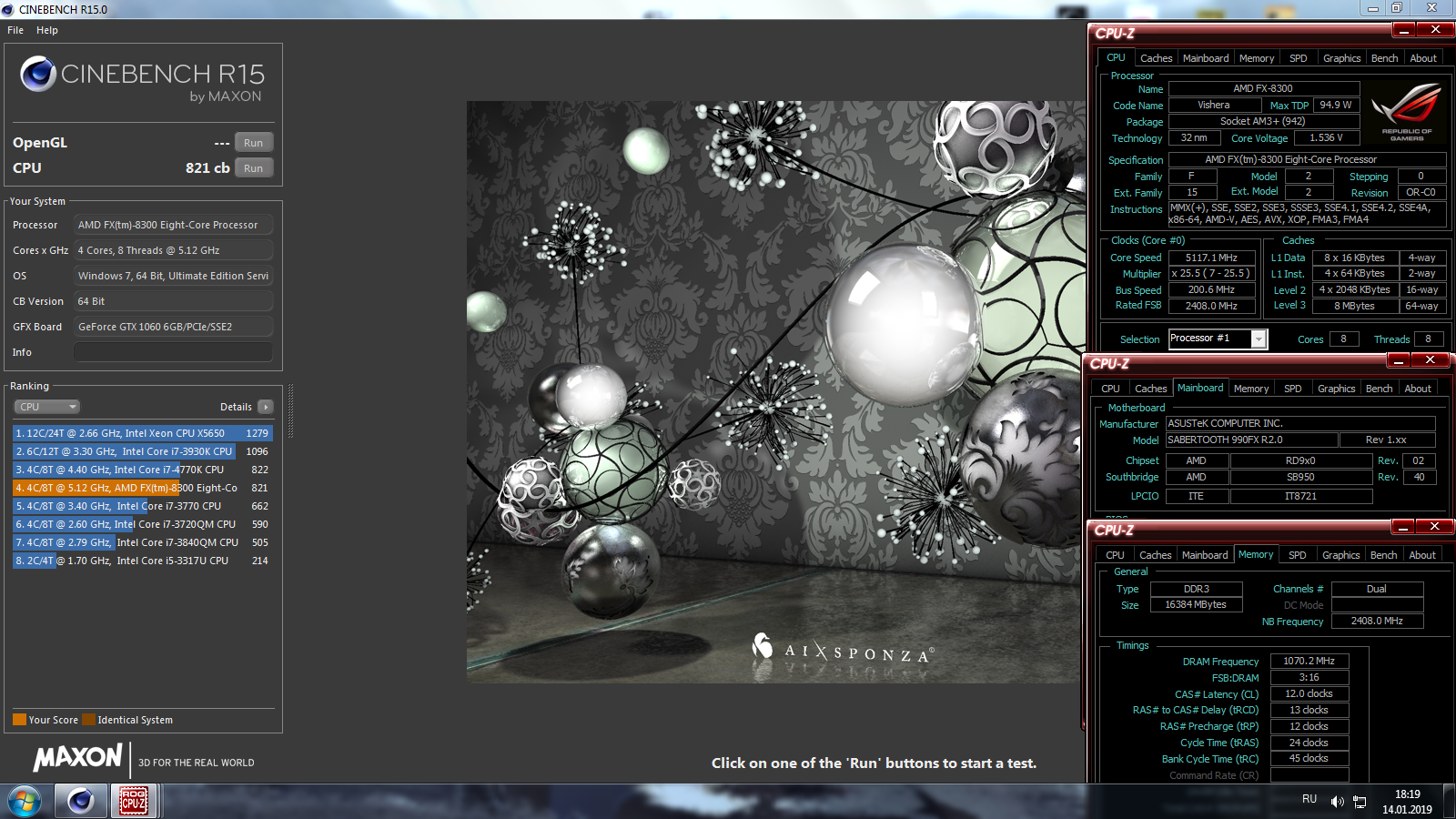Image resolution: width=1456 pixels, height=819 pixels.
Task: Click the Cinebench R15 sphere logo
Action: pos(38,74)
